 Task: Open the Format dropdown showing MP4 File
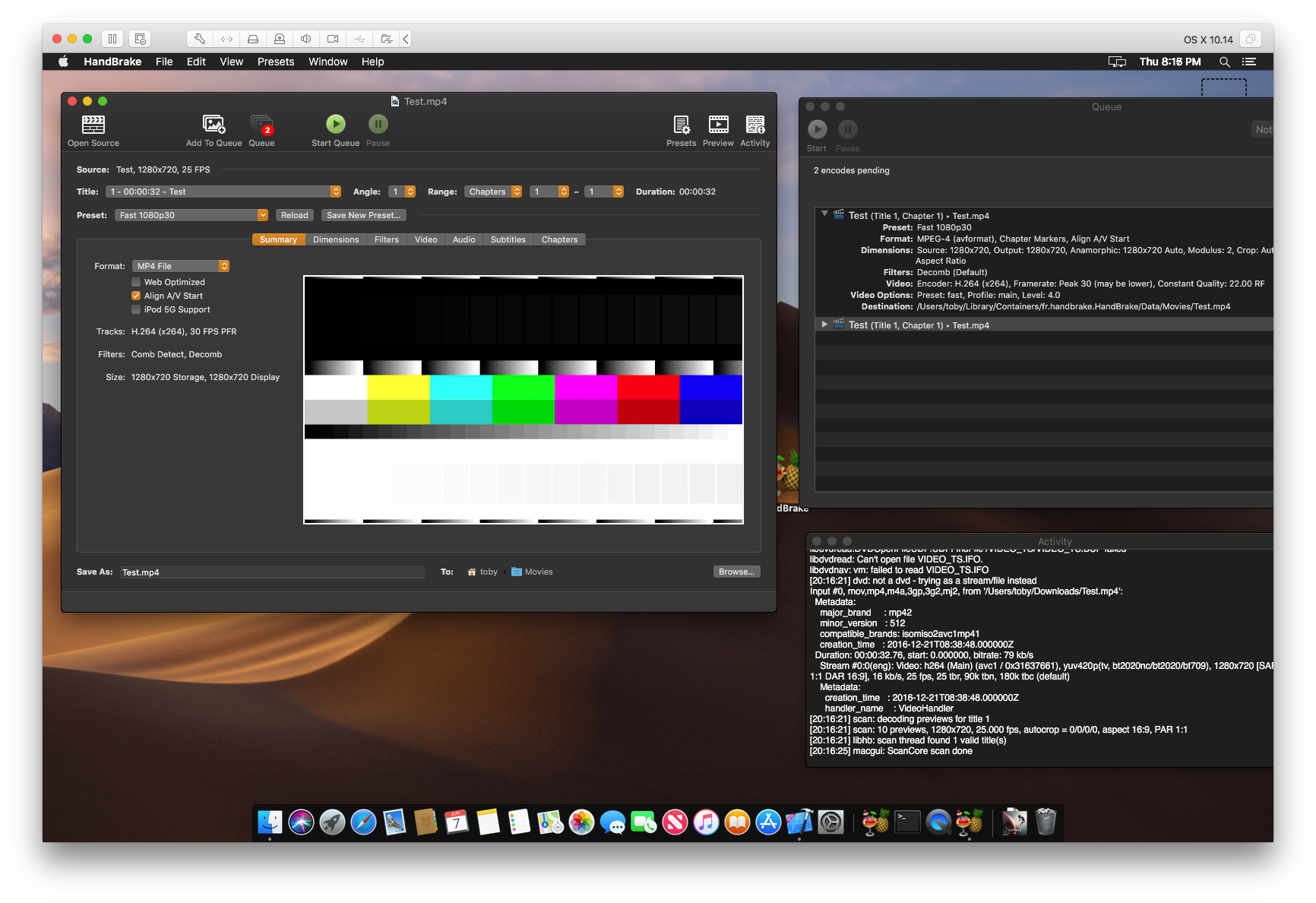(x=180, y=265)
